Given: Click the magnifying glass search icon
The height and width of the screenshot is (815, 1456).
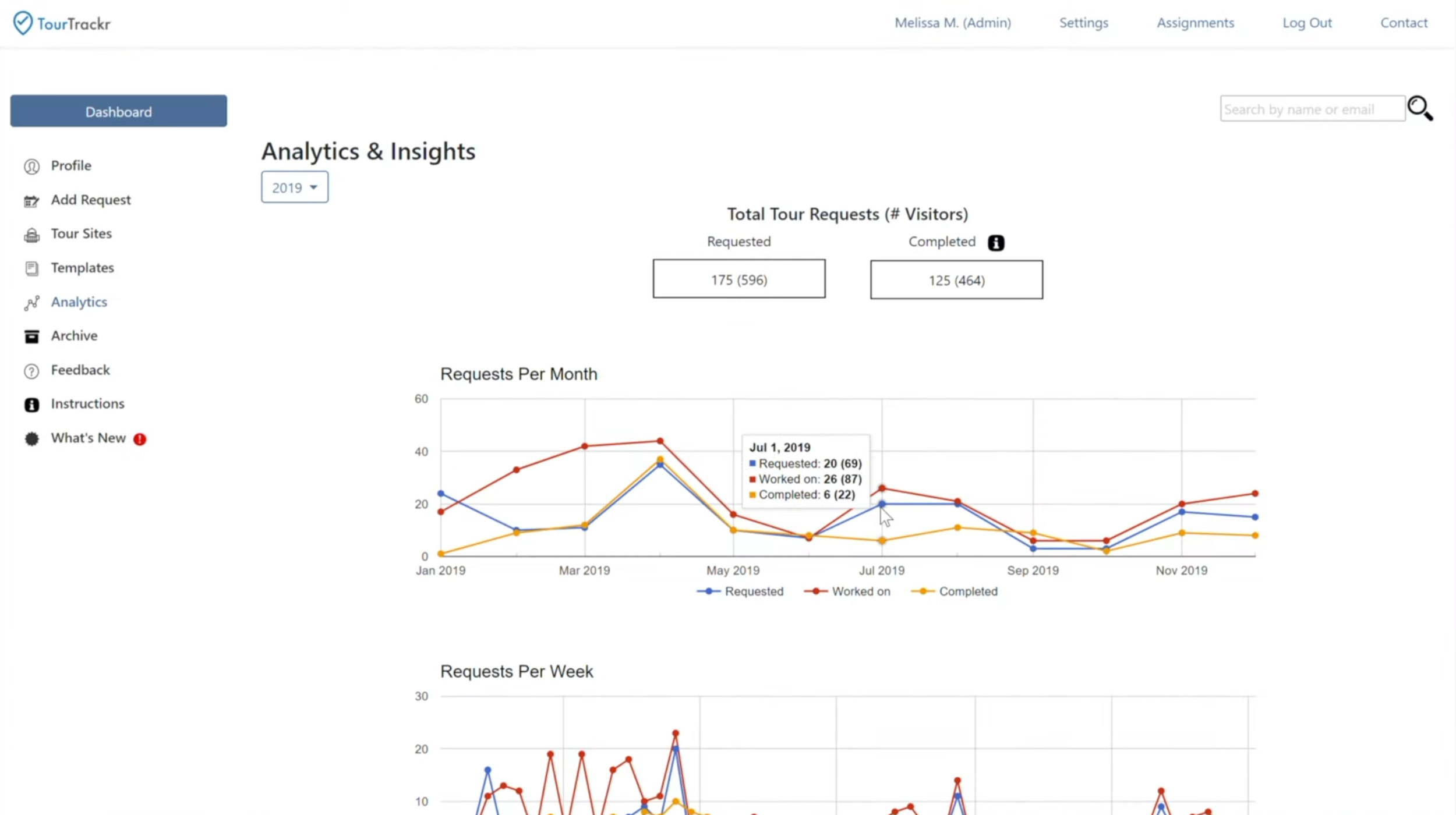Looking at the screenshot, I should coord(1420,108).
